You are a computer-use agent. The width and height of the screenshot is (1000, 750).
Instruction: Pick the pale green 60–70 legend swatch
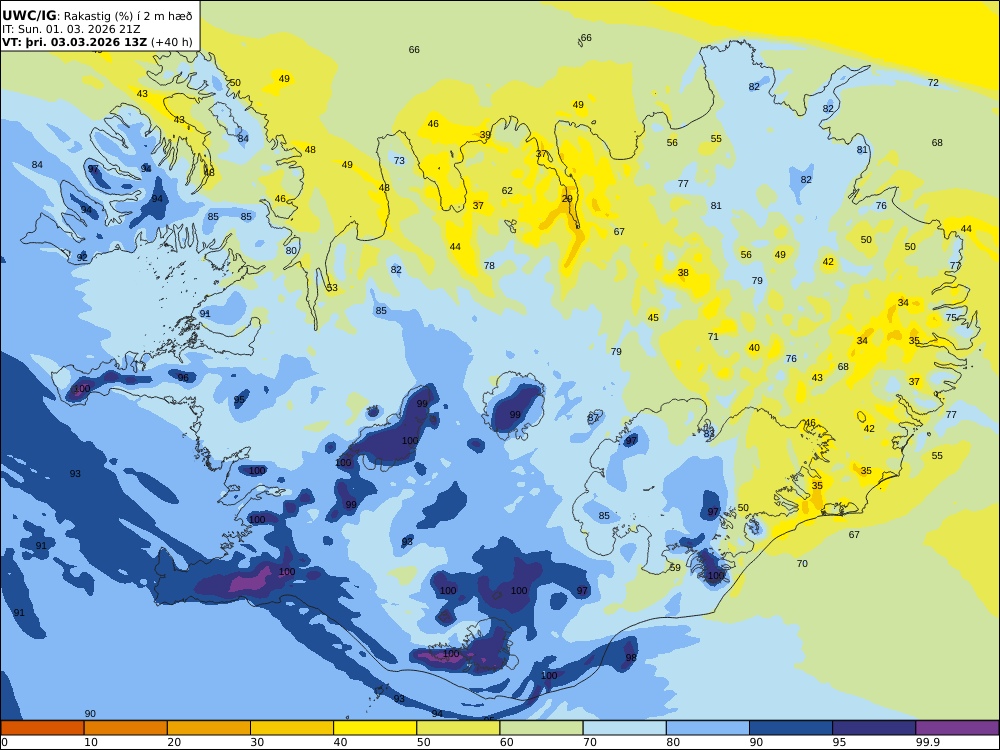[x=541, y=728]
